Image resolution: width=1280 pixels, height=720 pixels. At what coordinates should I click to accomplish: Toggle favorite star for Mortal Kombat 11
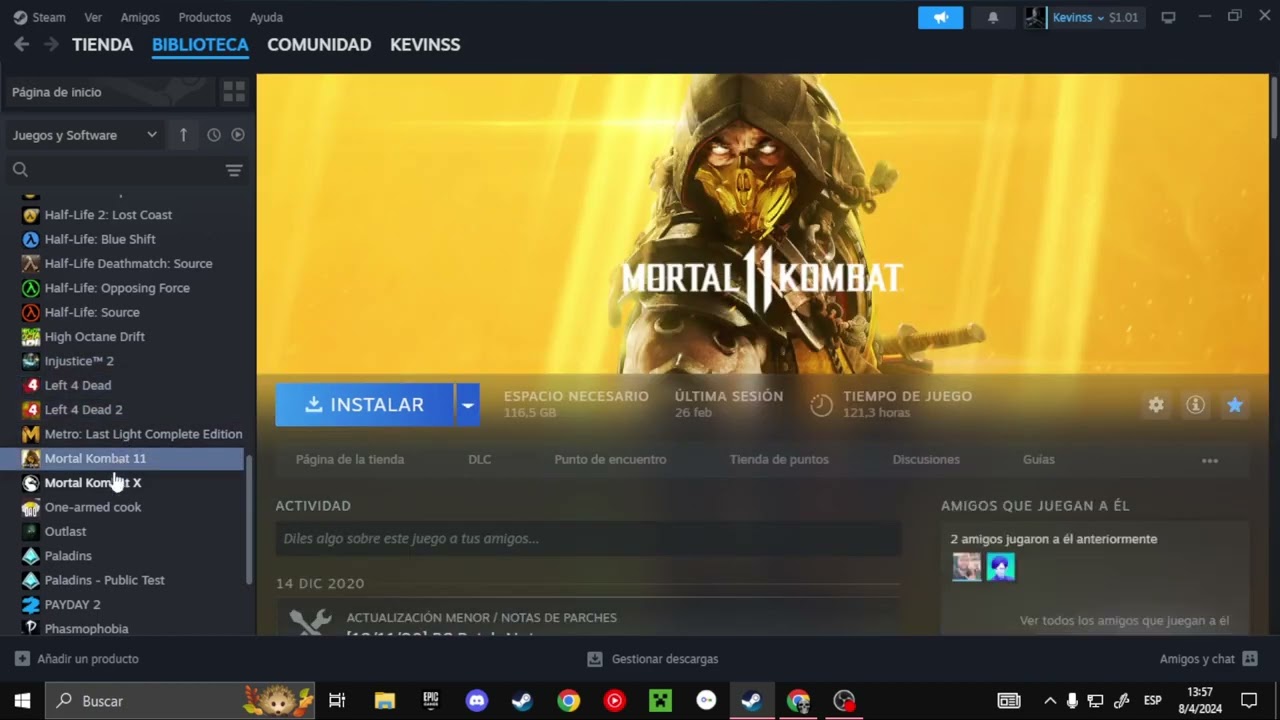(1235, 405)
